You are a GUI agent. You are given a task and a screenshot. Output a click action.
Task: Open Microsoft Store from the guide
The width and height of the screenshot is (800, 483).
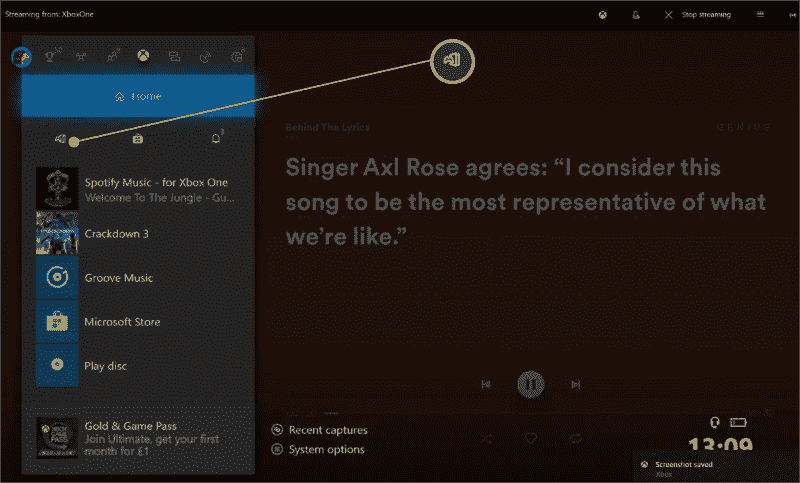138,322
